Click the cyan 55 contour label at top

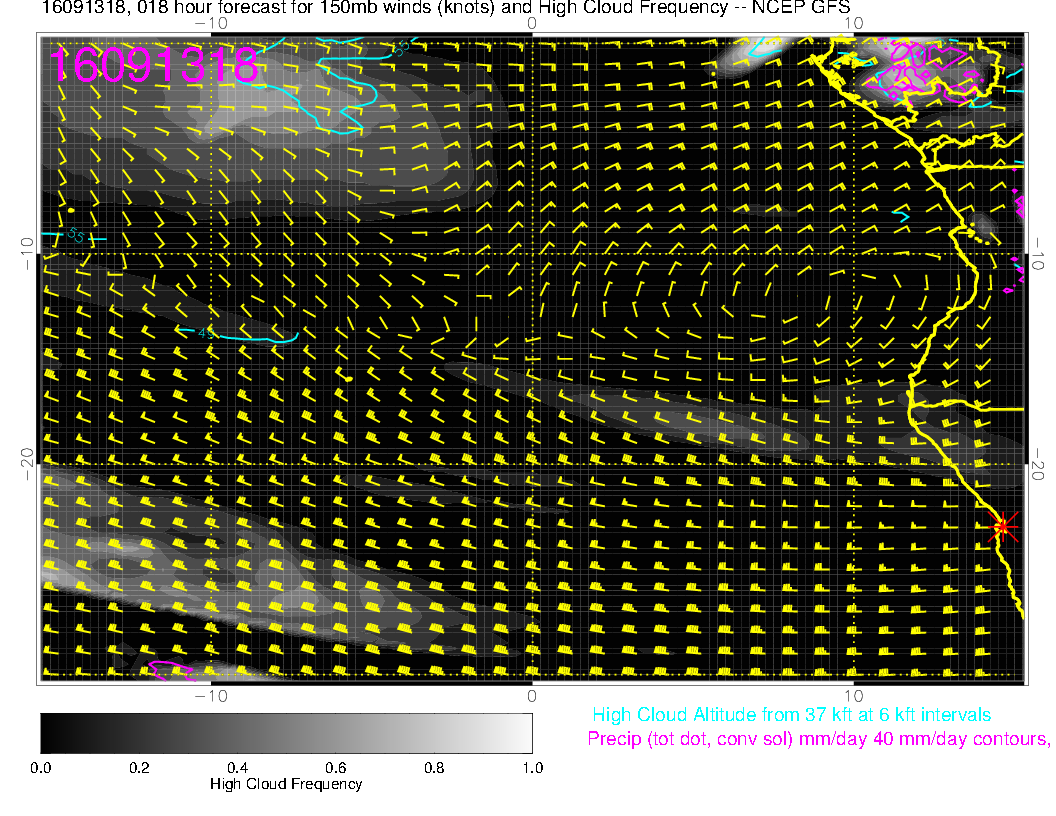pyautogui.click(x=402, y=46)
